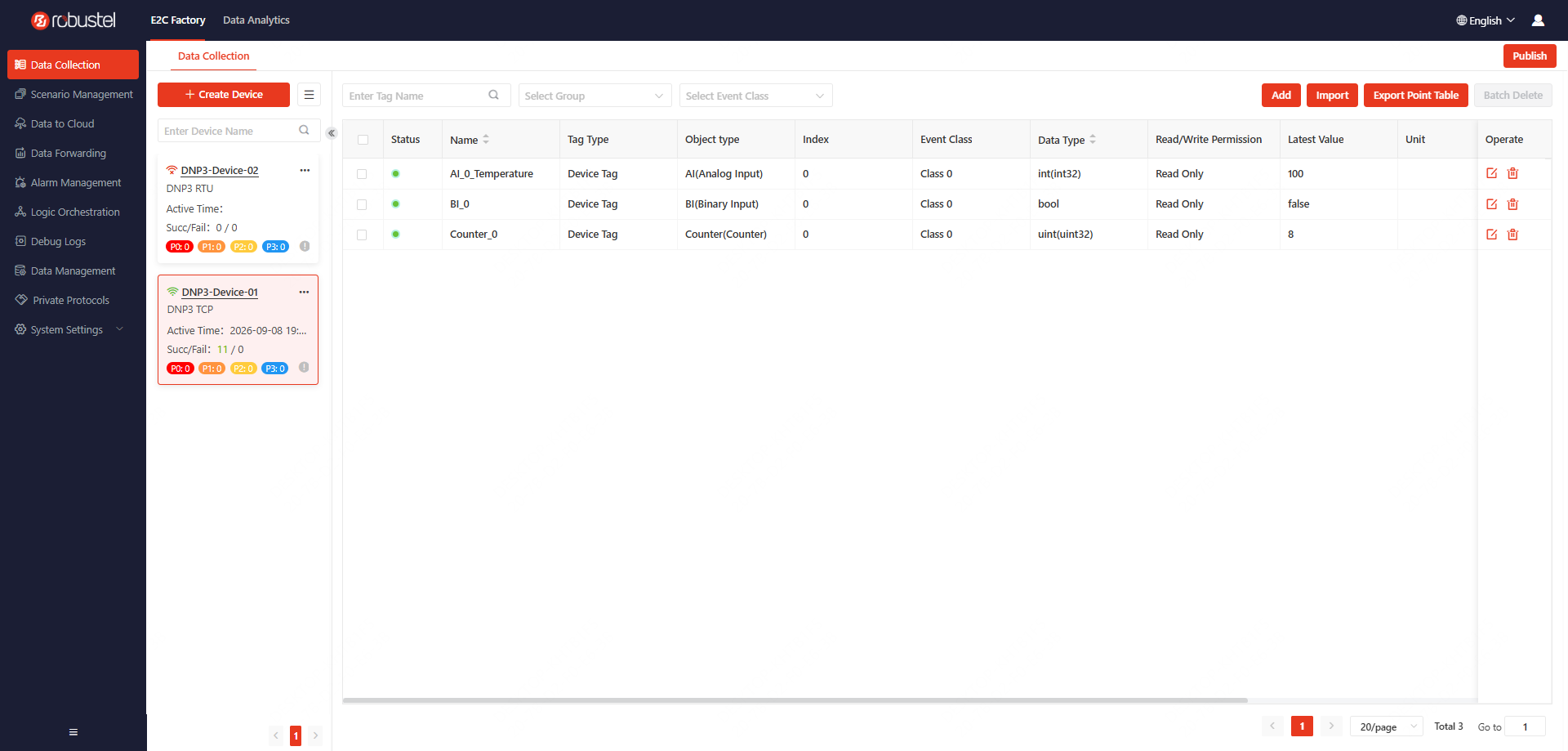1568x751 pixels.
Task: Edit the AI_0_Temperature tag
Action: click(x=1491, y=173)
